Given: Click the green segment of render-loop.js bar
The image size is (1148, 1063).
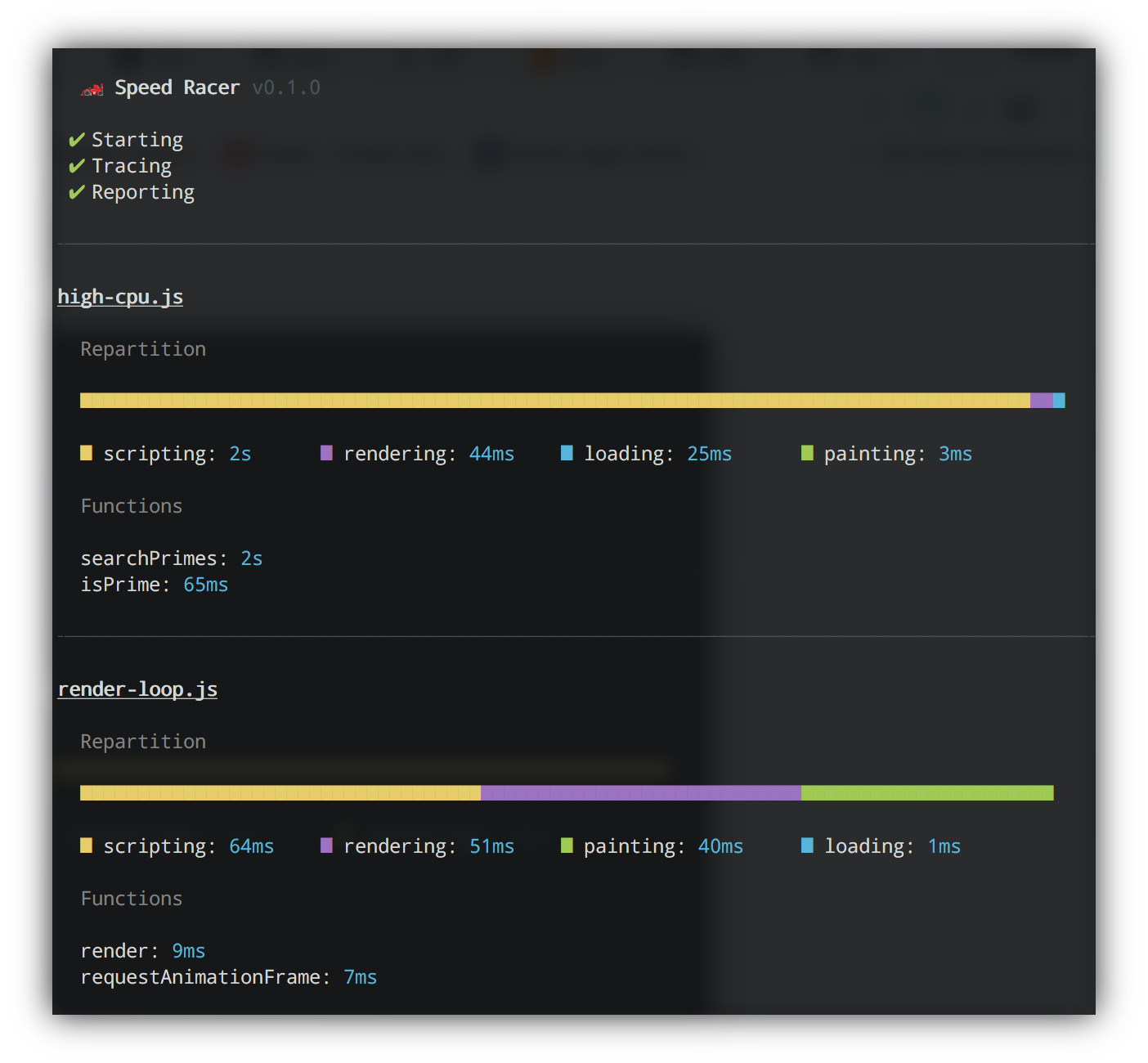Looking at the screenshot, I should click(926, 792).
